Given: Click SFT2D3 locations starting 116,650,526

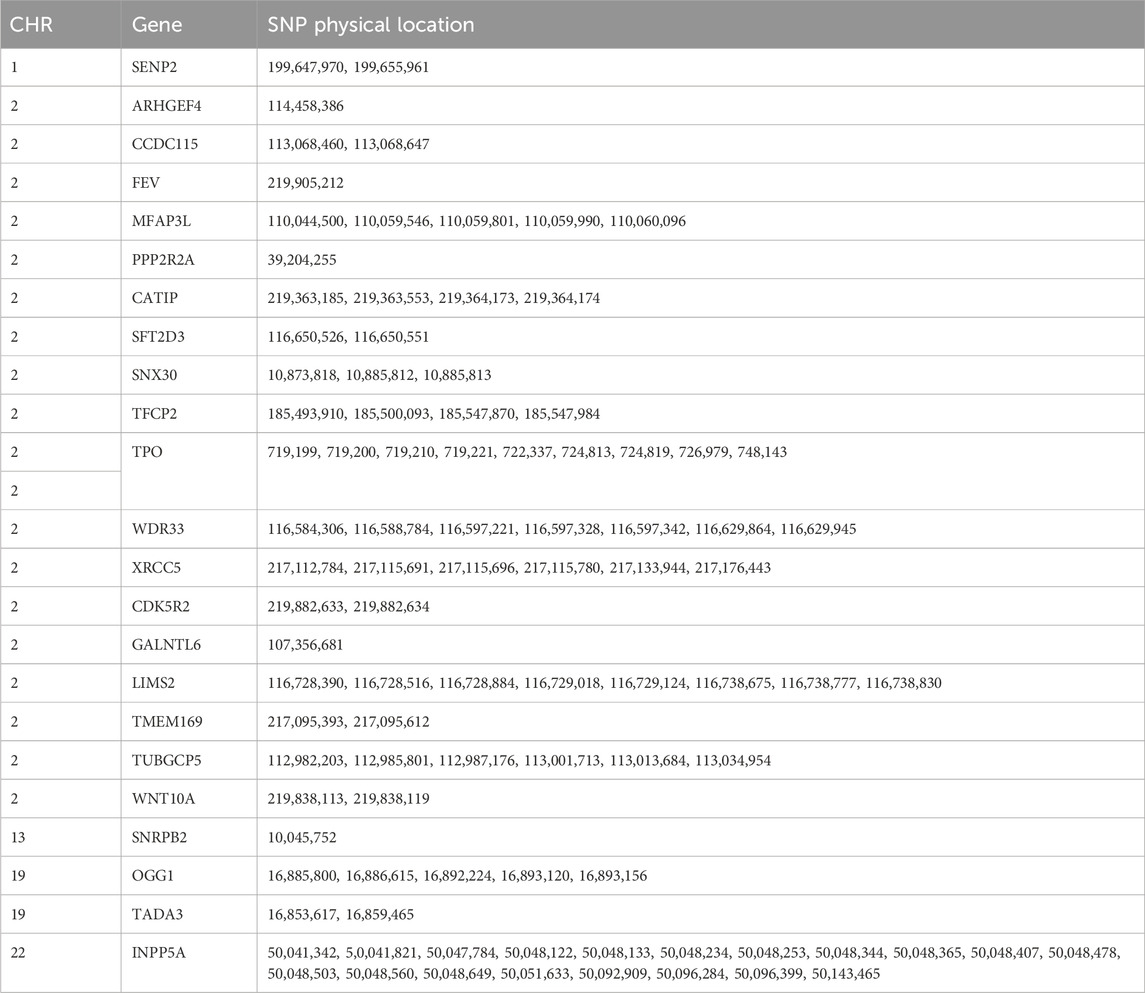Looking at the screenshot, I should pyautogui.click(x=348, y=337).
